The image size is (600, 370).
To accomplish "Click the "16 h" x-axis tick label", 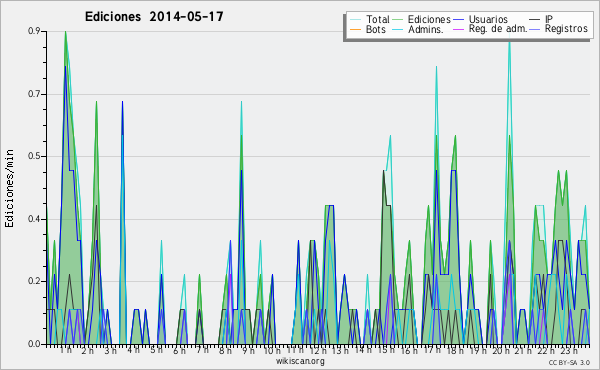I will [409, 350].
